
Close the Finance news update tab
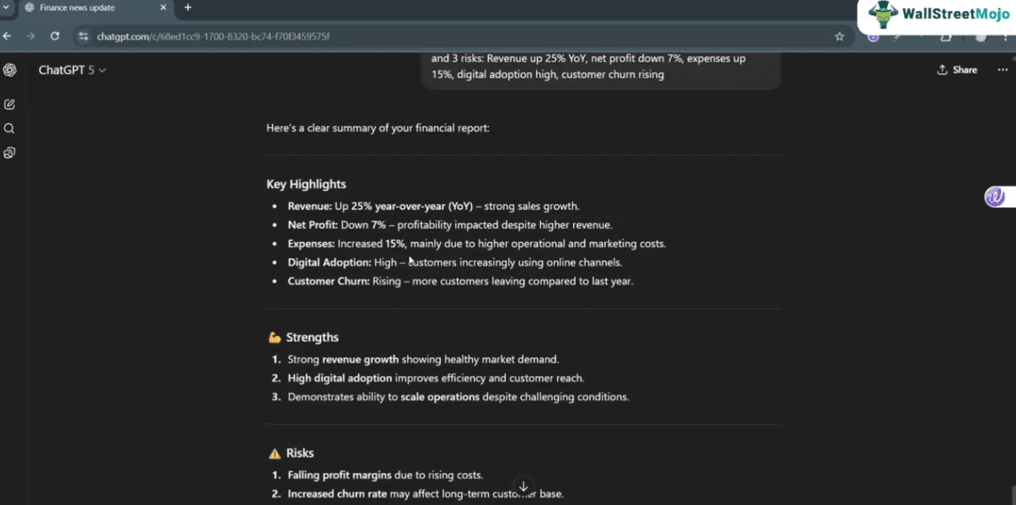(163, 8)
